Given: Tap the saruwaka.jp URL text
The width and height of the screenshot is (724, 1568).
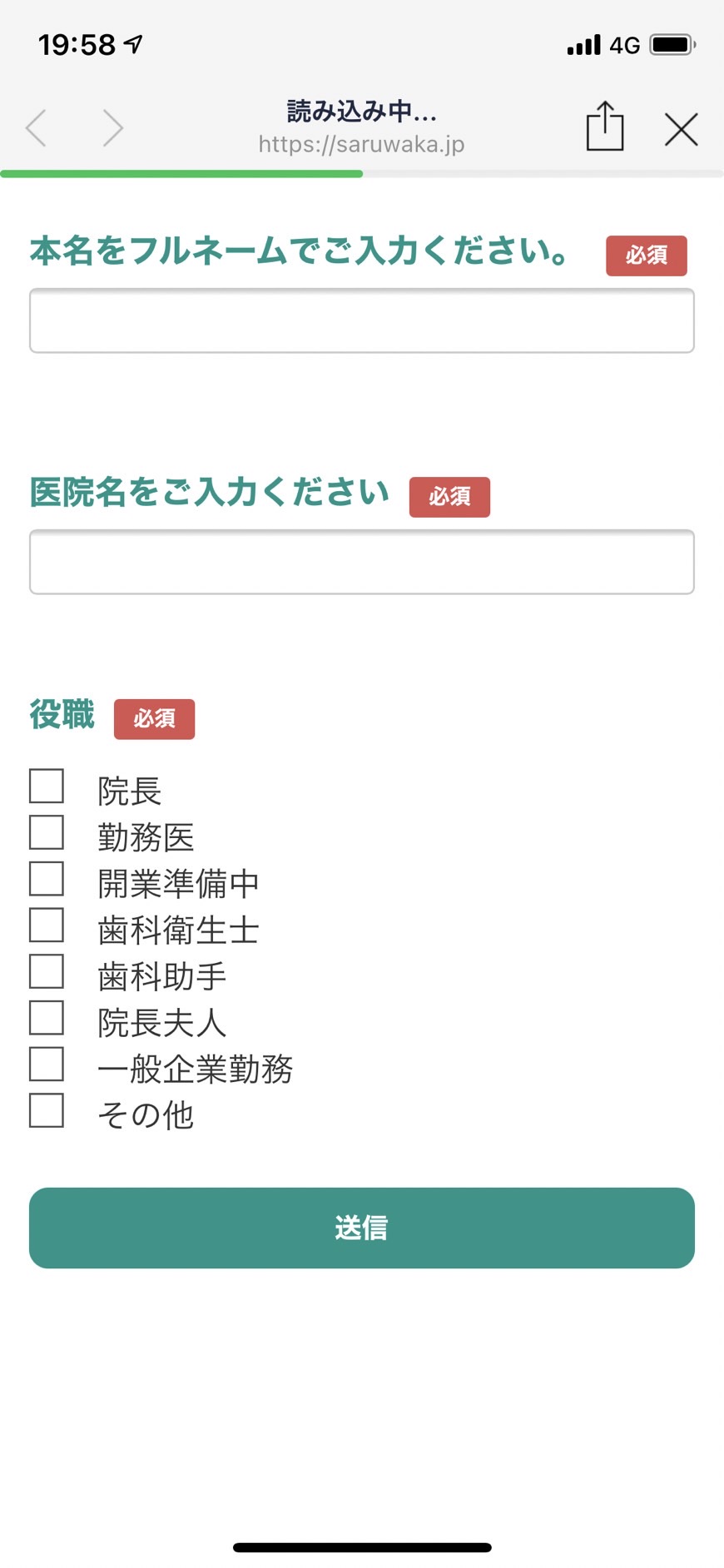Looking at the screenshot, I should tap(361, 145).
